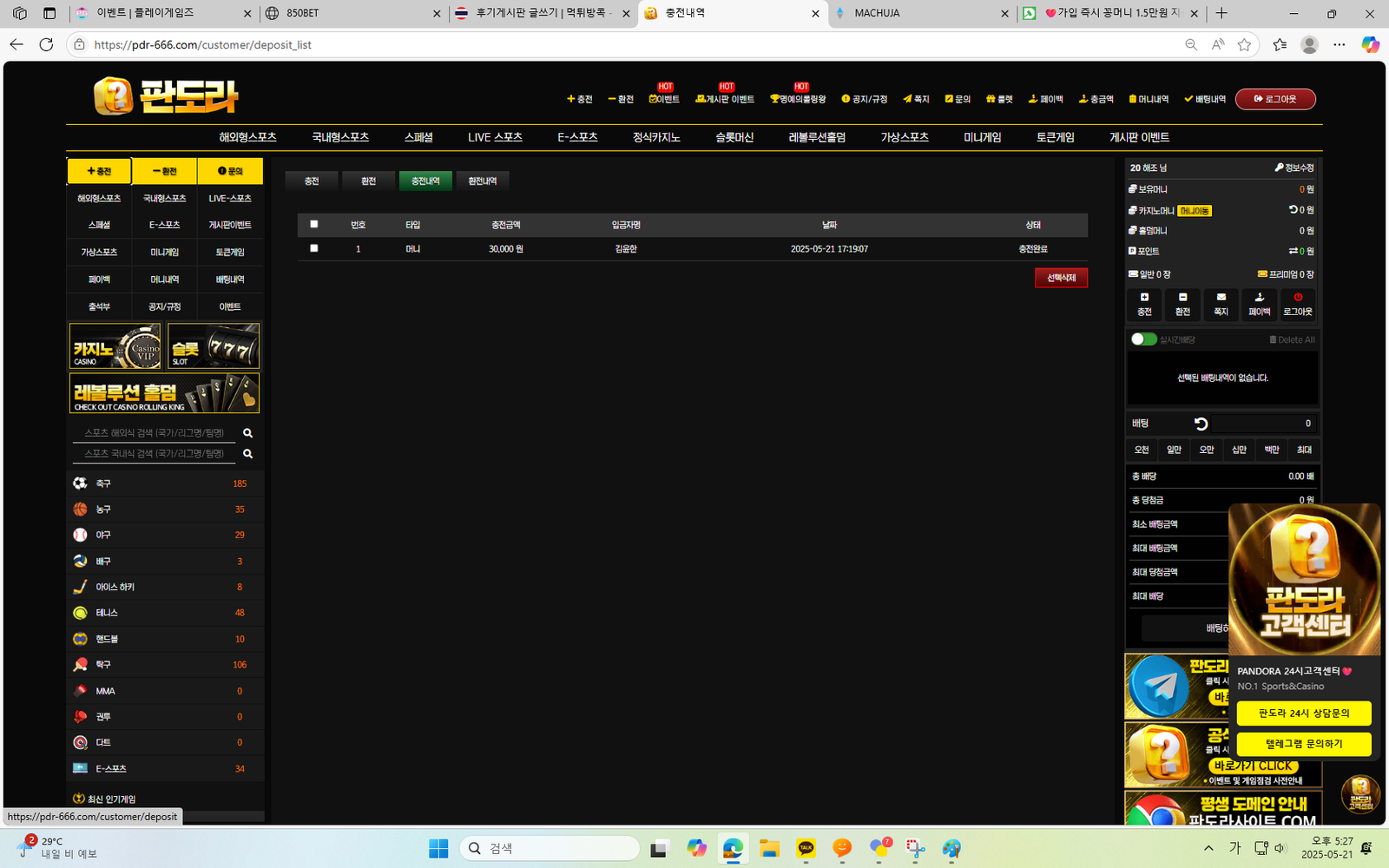The height and width of the screenshot is (868, 1389).
Task: Click the sports search magnifier icon for 해외식
Action: tap(247, 433)
